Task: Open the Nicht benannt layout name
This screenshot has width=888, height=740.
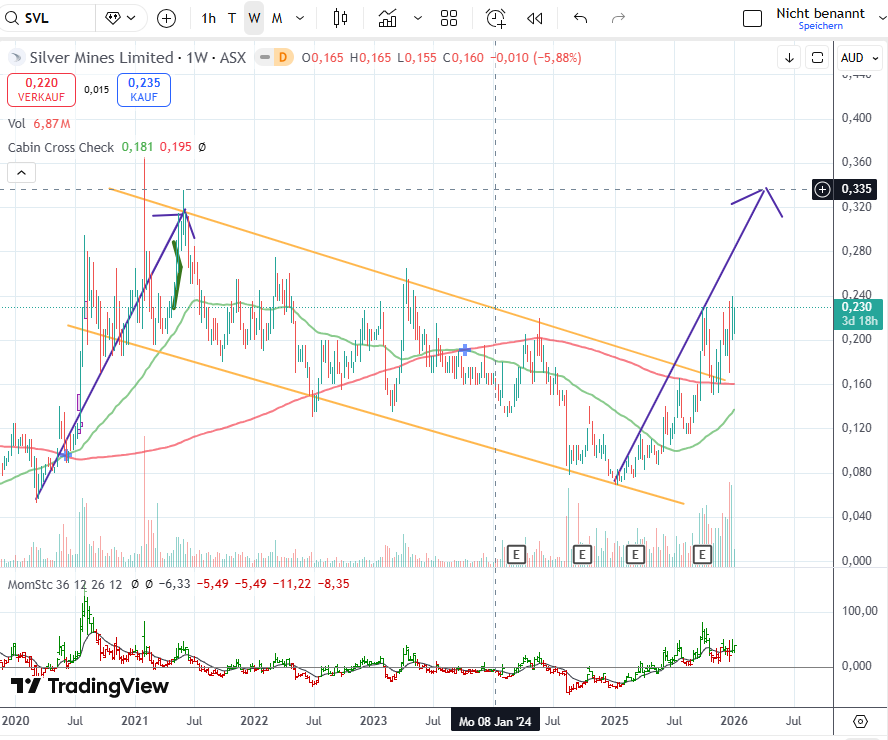Action: [x=820, y=13]
